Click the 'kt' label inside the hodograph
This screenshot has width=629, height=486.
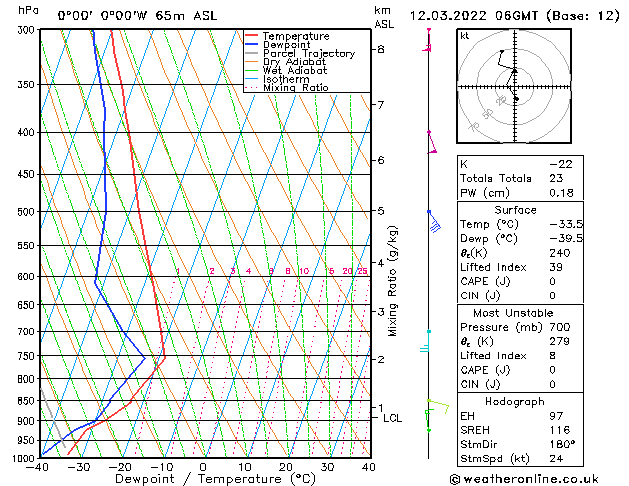point(465,36)
